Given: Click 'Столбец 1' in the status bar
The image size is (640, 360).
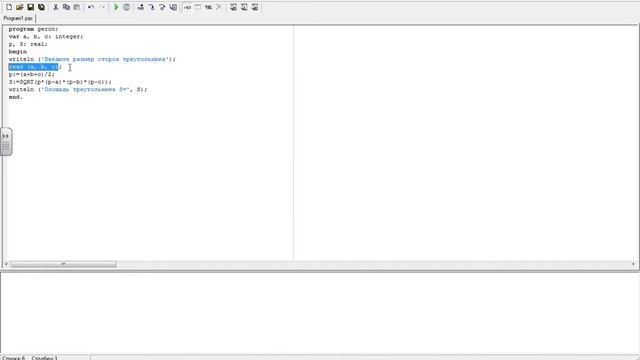Looking at the screenshot, I should pos(44,358).
